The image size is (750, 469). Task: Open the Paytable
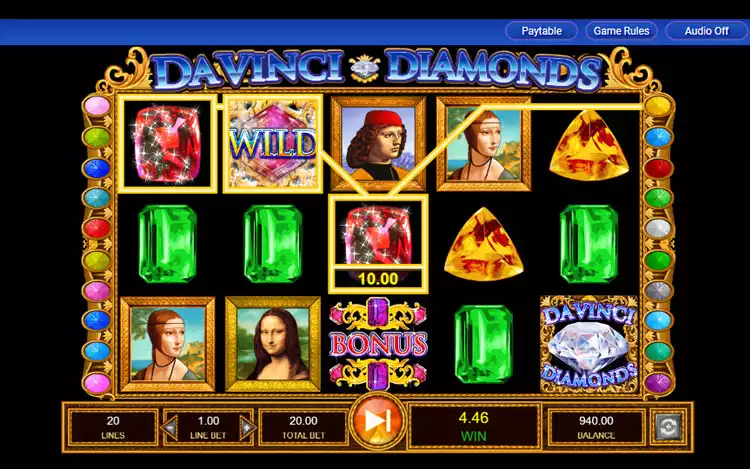[x=541, y=31]
